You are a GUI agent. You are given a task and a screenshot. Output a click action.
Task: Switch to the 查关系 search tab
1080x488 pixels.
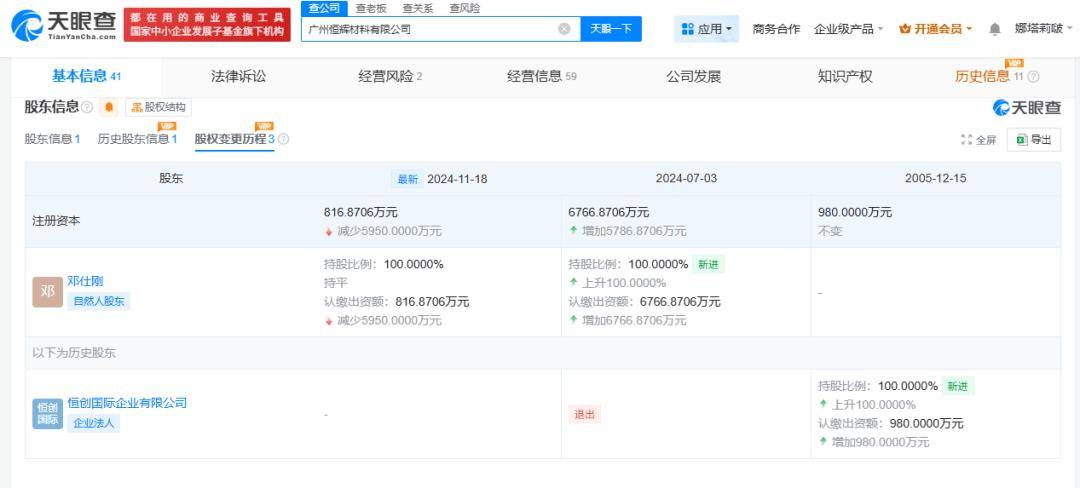pos(418,8)
